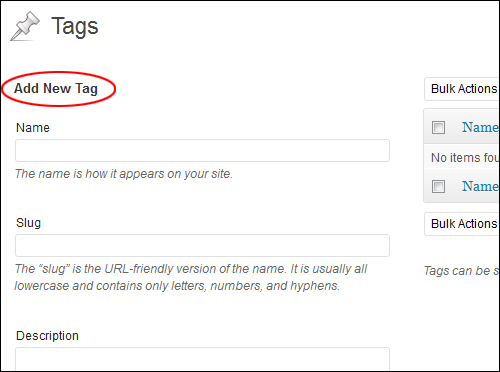Click the pushpin icon beside Tags
The height and width of the screenshot is (372, 500).
[x=25, y=27]
